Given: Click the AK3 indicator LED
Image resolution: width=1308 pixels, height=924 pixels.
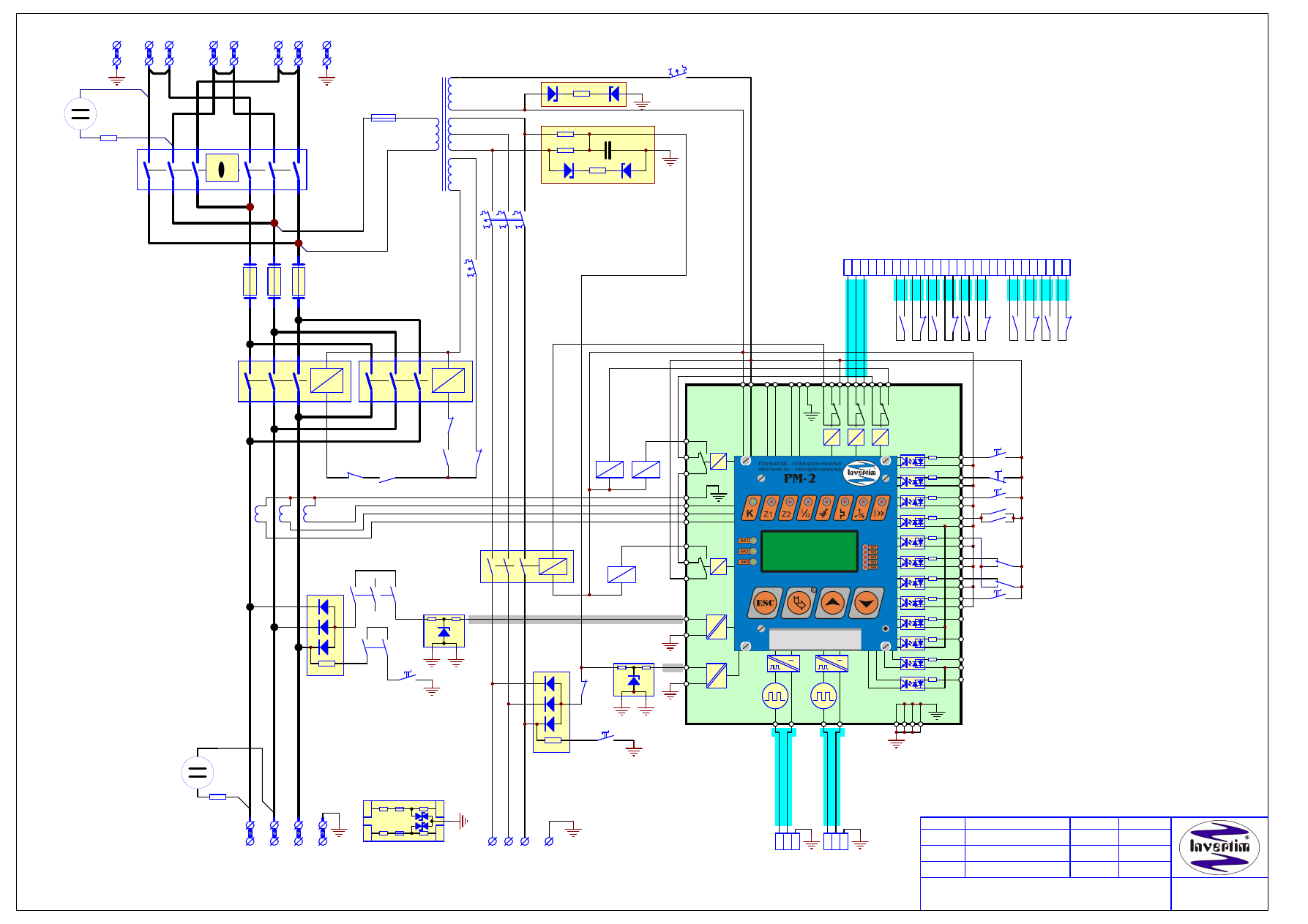Looking at the screenshot, I should 753,562.
